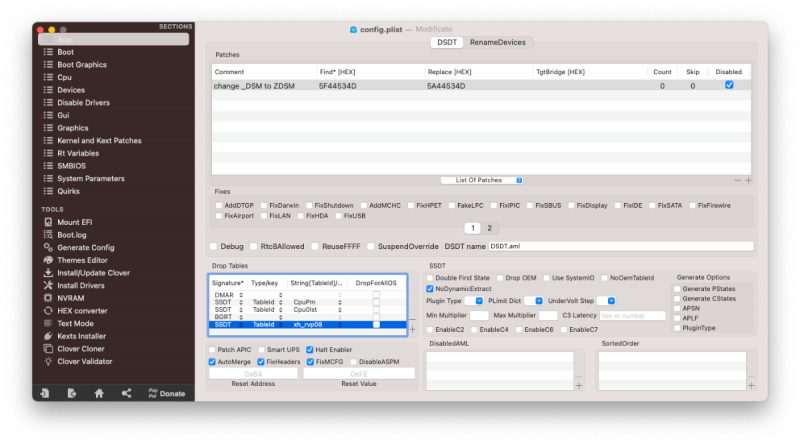Image resolution: width=800 pixels, height=444 pixels.
Task: Enable the FixUSB fix
Action: [338, 216]
